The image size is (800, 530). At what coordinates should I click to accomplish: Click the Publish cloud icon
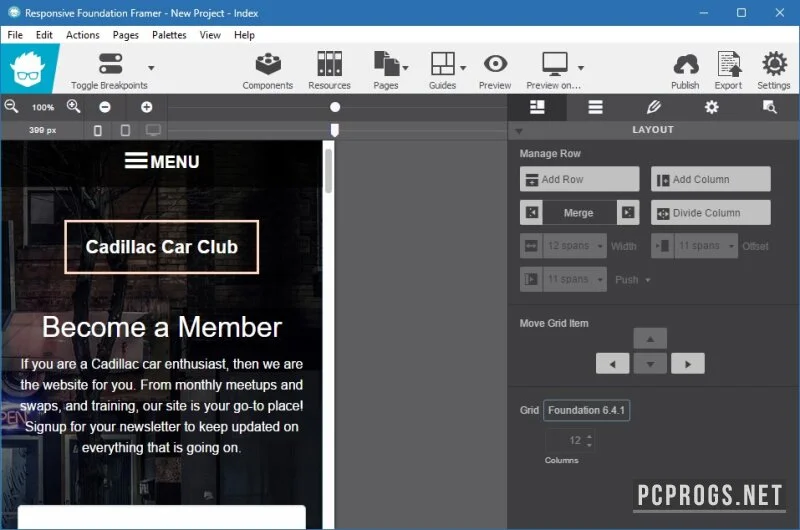[686, 65]
